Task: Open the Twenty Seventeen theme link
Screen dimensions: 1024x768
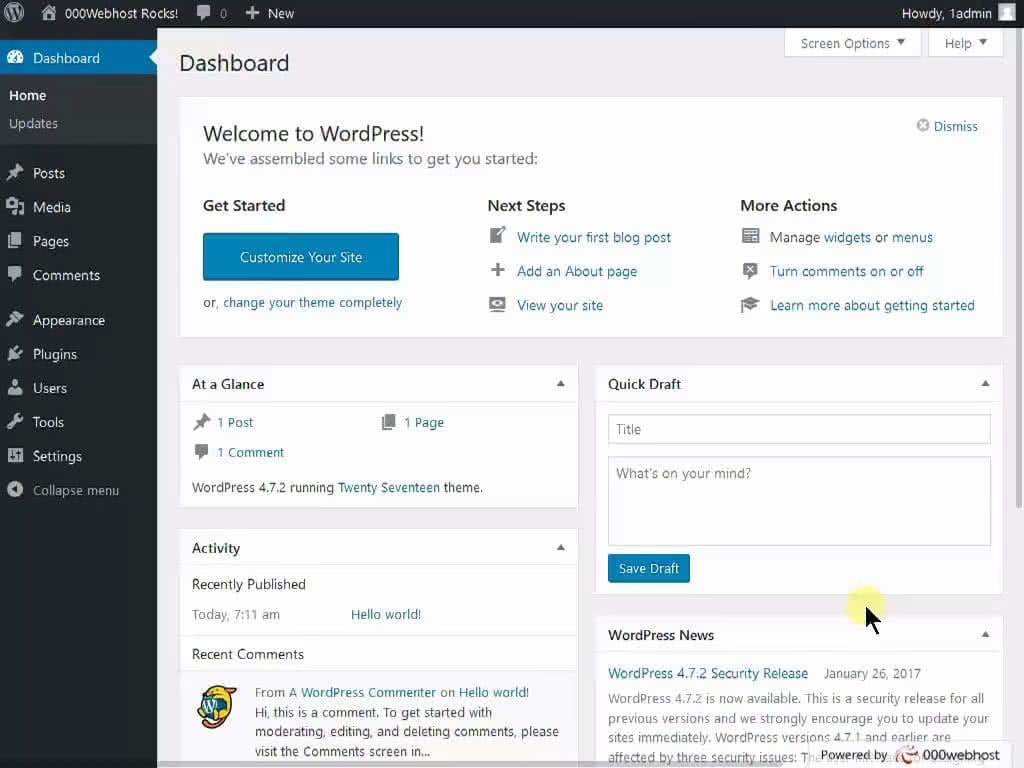Action: click(x=389, y=487)
